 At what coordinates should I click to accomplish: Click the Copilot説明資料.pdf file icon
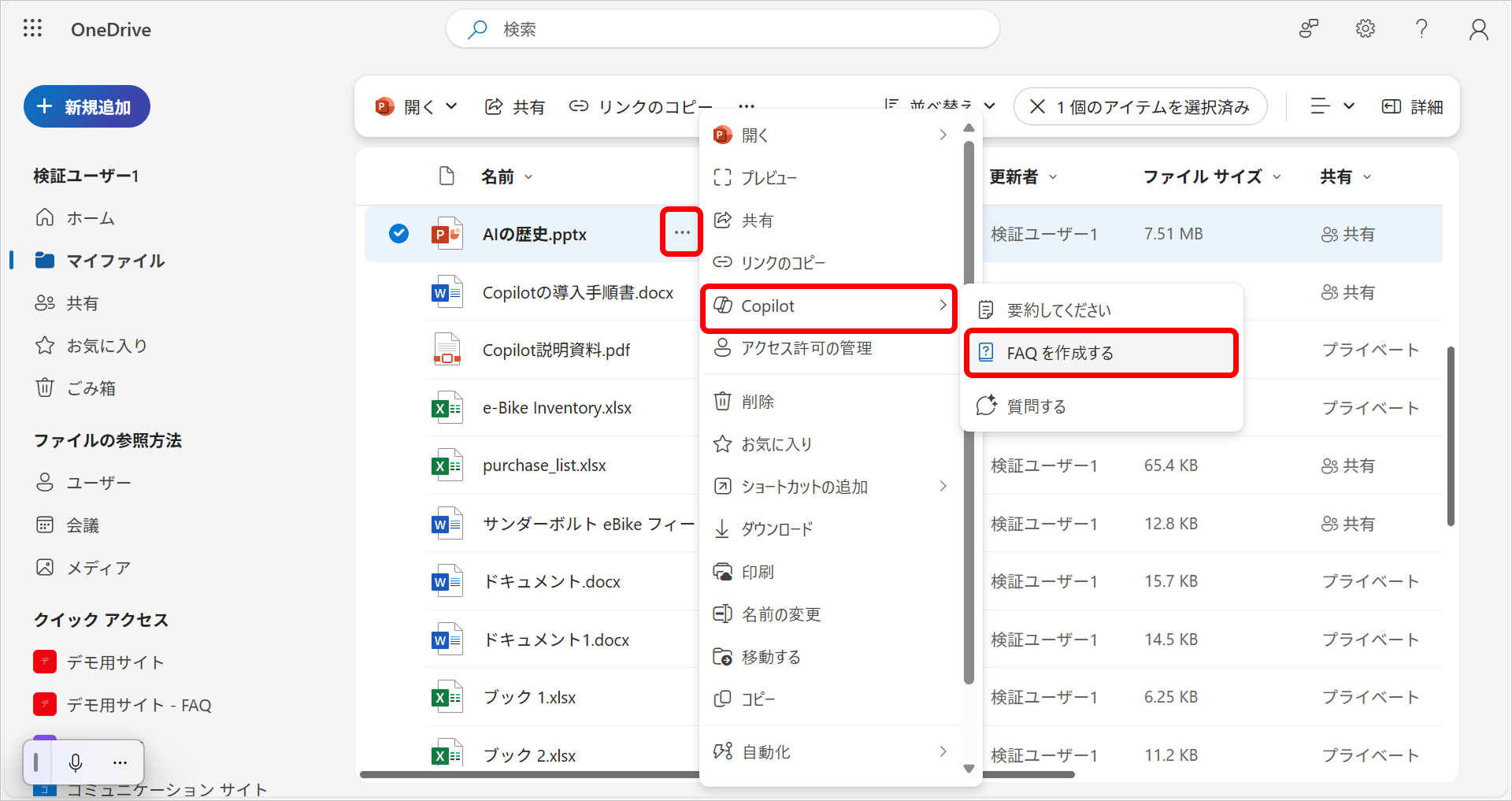point(447,350)
